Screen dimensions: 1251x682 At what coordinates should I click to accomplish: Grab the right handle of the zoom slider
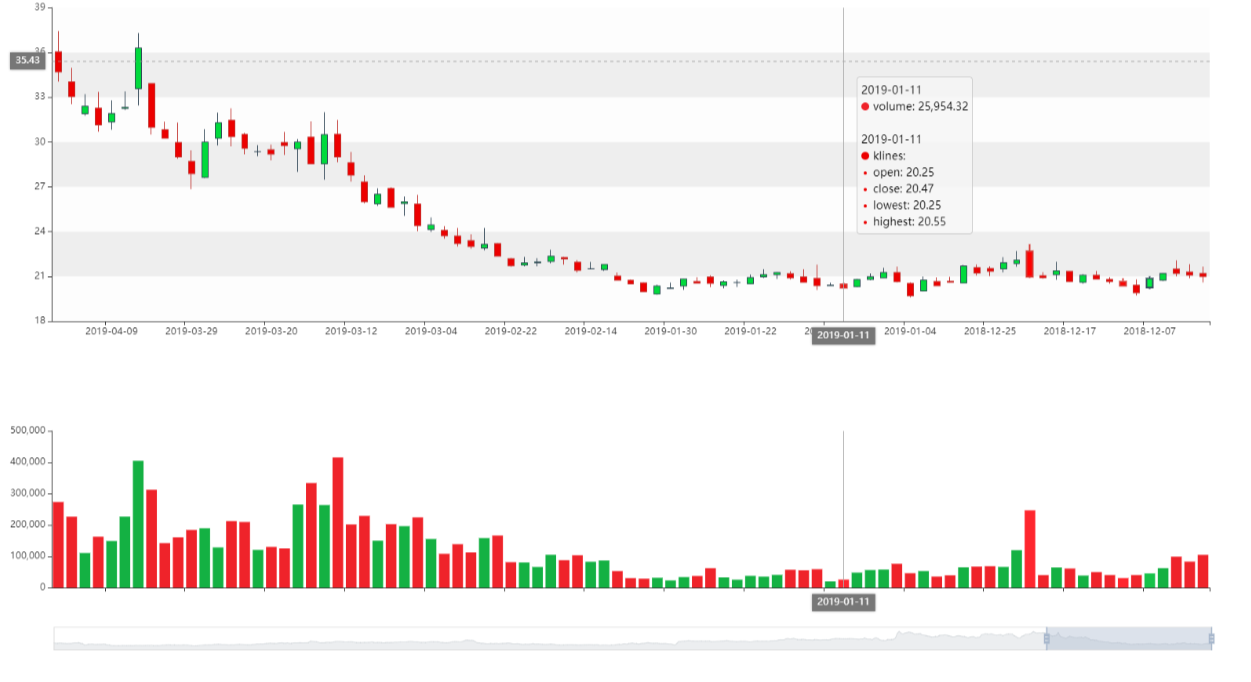(x=1211, y=639)
